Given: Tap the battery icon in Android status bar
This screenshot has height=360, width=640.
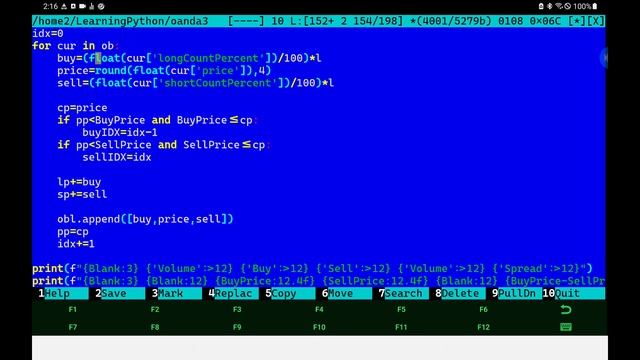Looking at the screenshot, I should 595,6.
